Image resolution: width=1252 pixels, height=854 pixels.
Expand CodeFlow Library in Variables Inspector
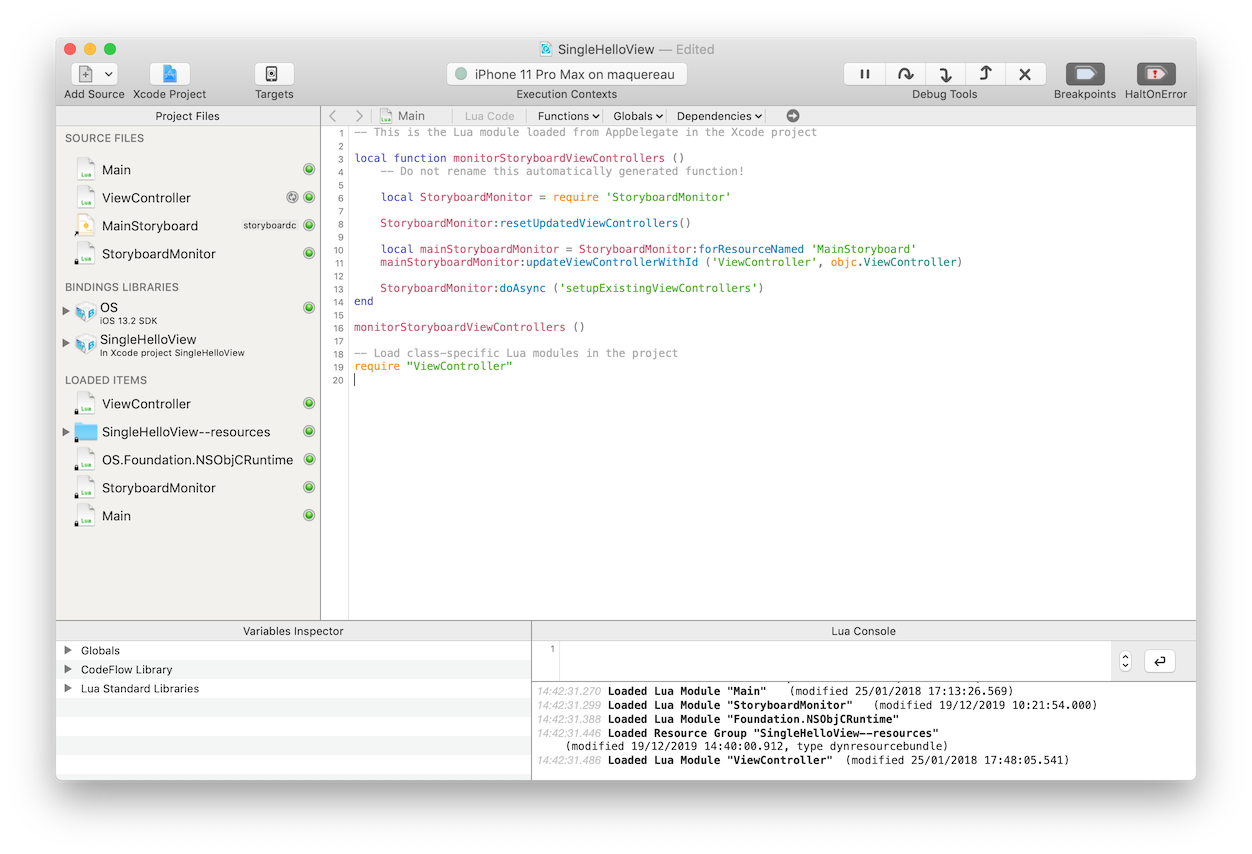pyautogui.click(x=68, y=669)
